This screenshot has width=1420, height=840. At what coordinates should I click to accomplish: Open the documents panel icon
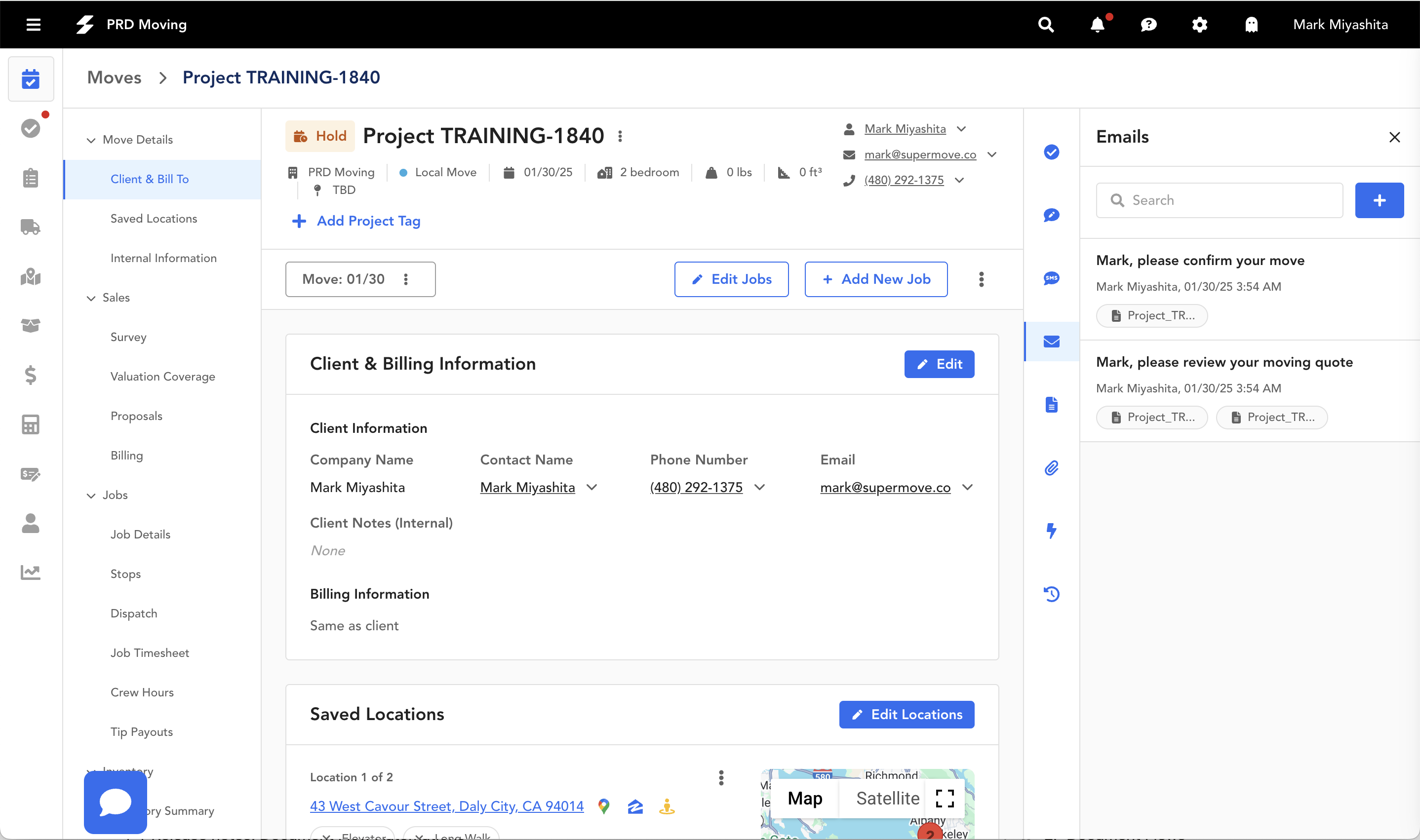click(x=1051, y=405)
